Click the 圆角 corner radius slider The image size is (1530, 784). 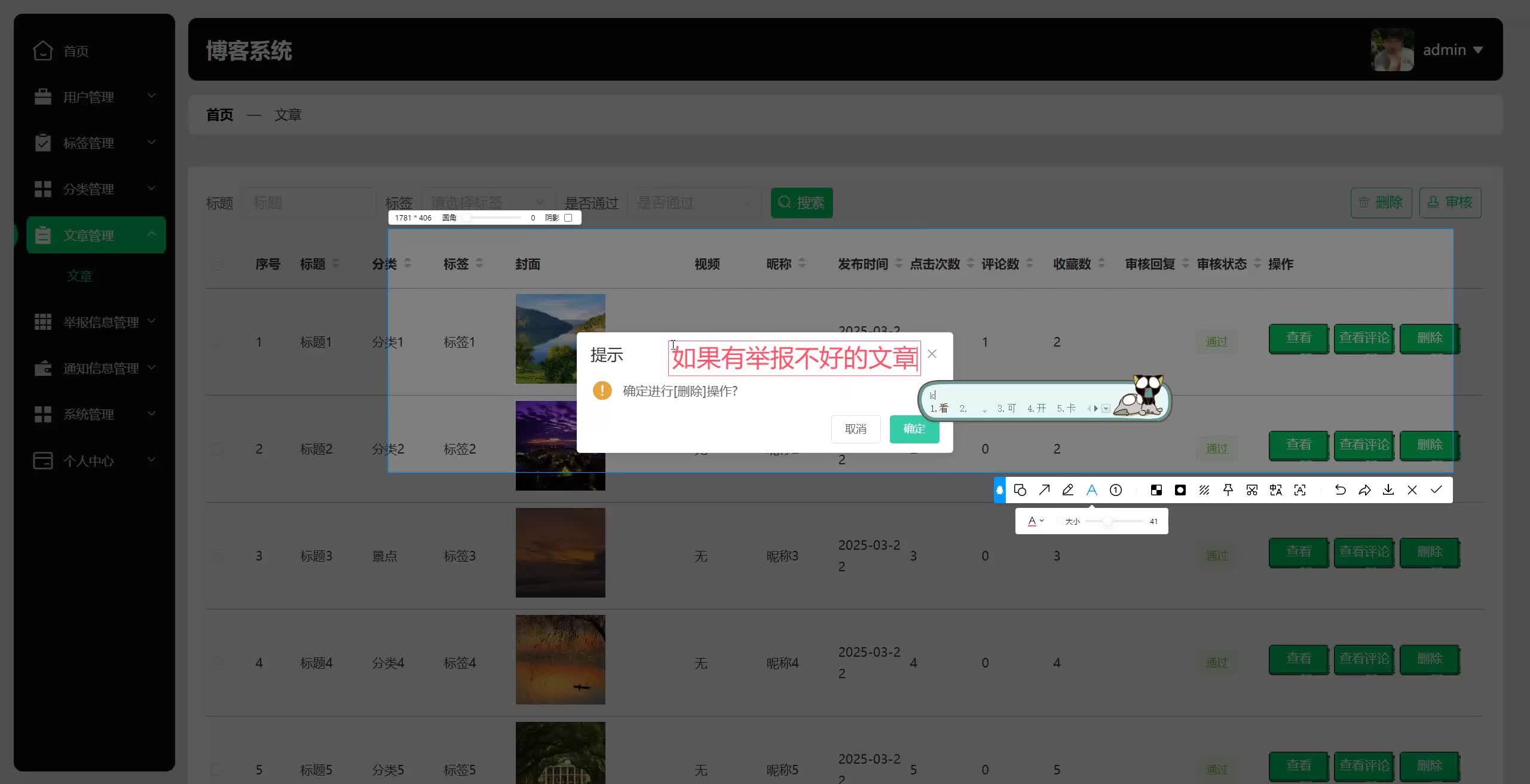click(x=493, y=218)
